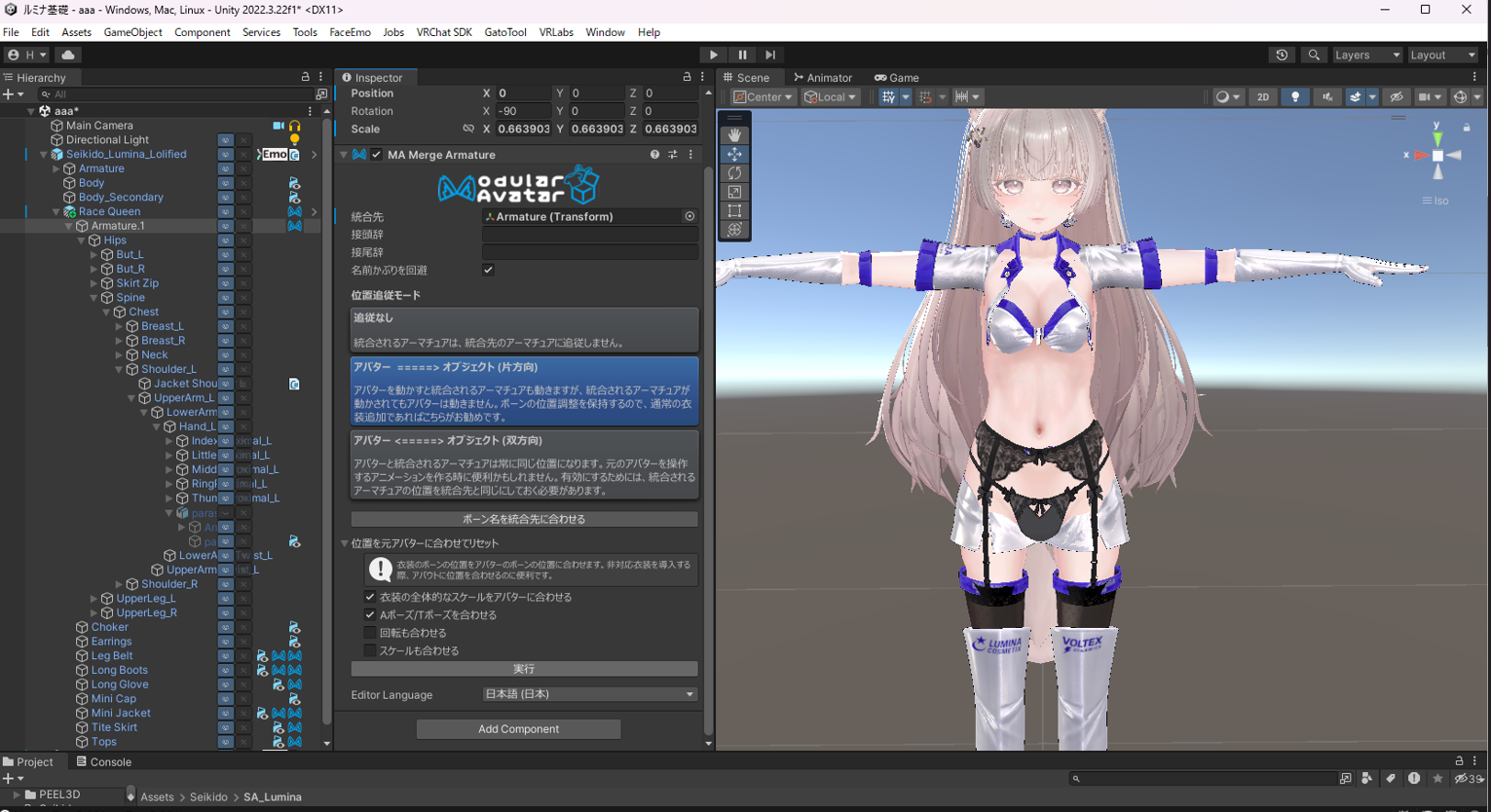Toggle Aポーズ/Tポーズを合わせる checkbox
The image size is (1491, 812).
pos(370,614)
